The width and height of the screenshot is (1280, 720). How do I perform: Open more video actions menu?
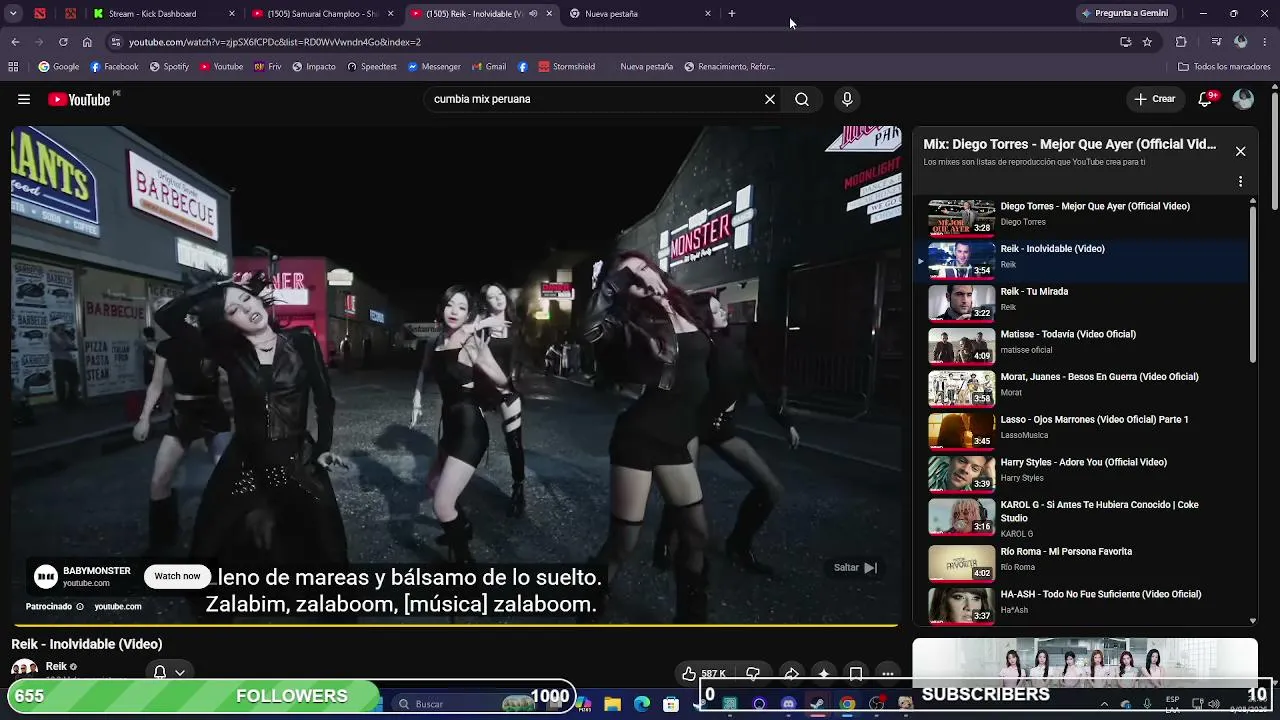tap(887, 674)
